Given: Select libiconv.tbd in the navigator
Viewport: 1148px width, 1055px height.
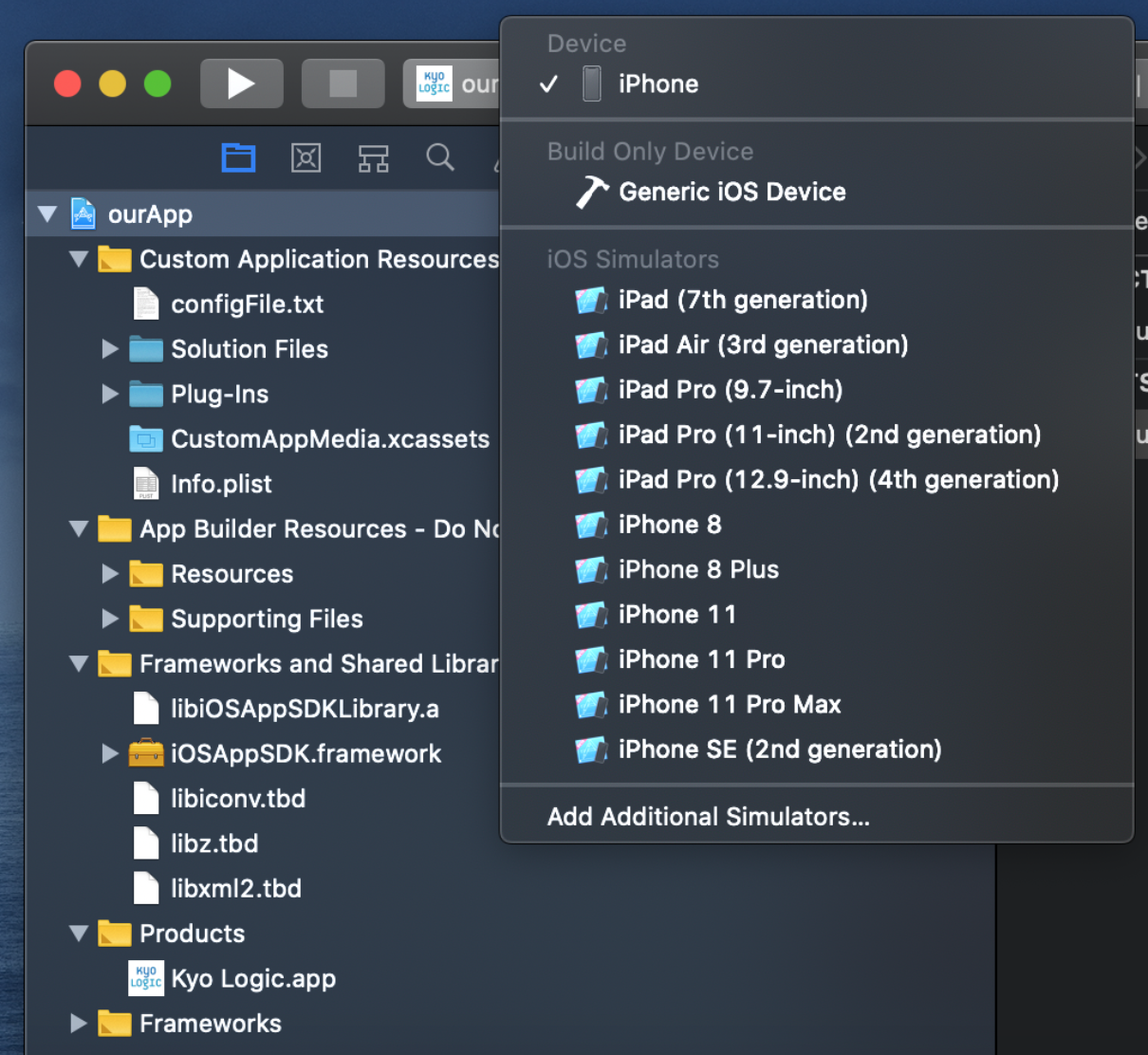Looking at the screenshot, I should click(x=238, y=799).
